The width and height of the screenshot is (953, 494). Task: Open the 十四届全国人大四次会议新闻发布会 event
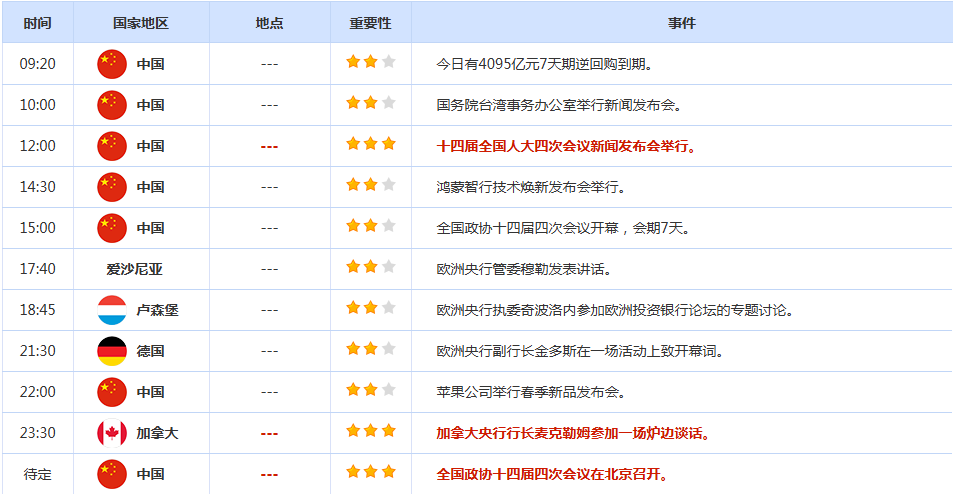click(x=566, y=146)
